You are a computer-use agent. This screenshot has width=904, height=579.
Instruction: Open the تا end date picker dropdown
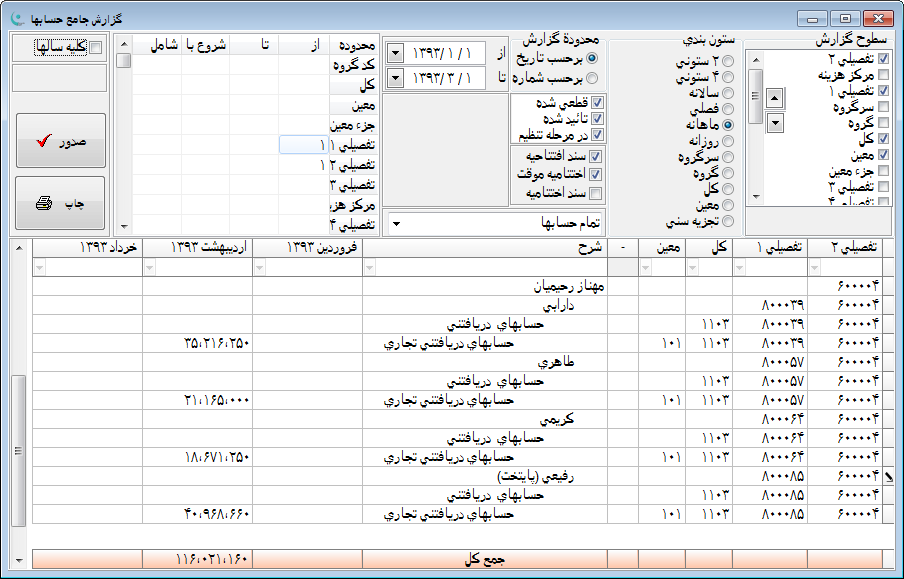click(x=396, y=78)
